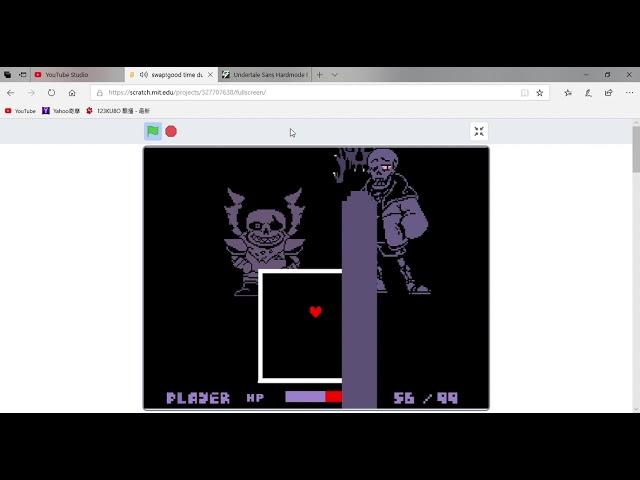This screenshot has width=640, height=480.
Task: Click the green flag to start project
Action: click(153, 131)
